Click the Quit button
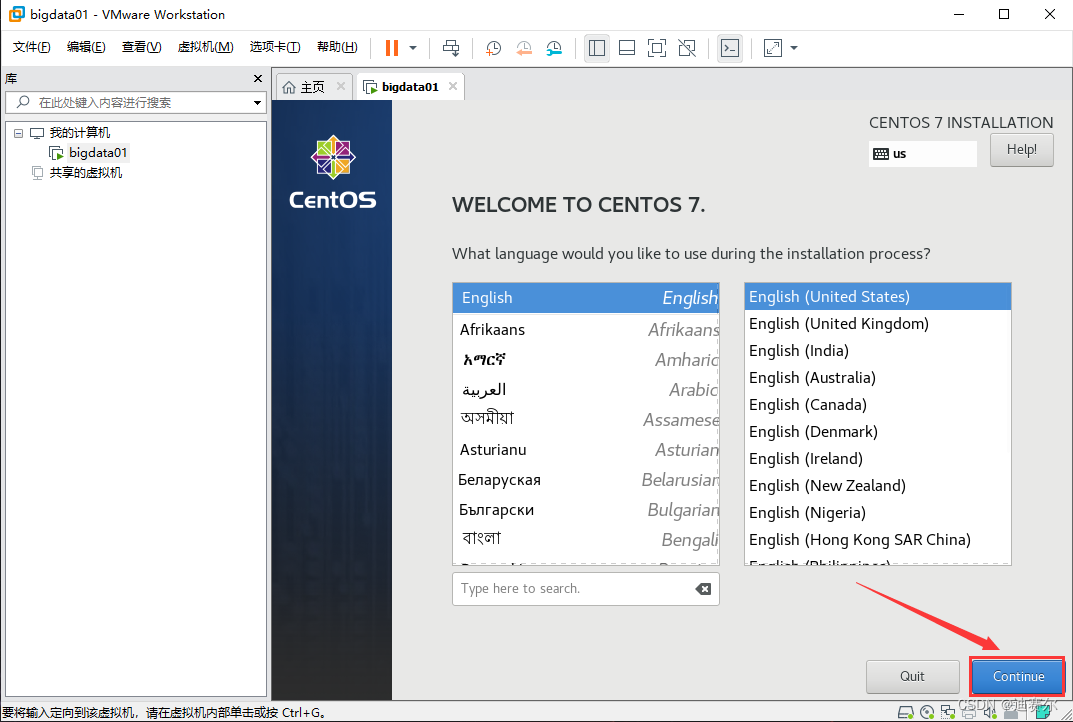 (912, 676)
